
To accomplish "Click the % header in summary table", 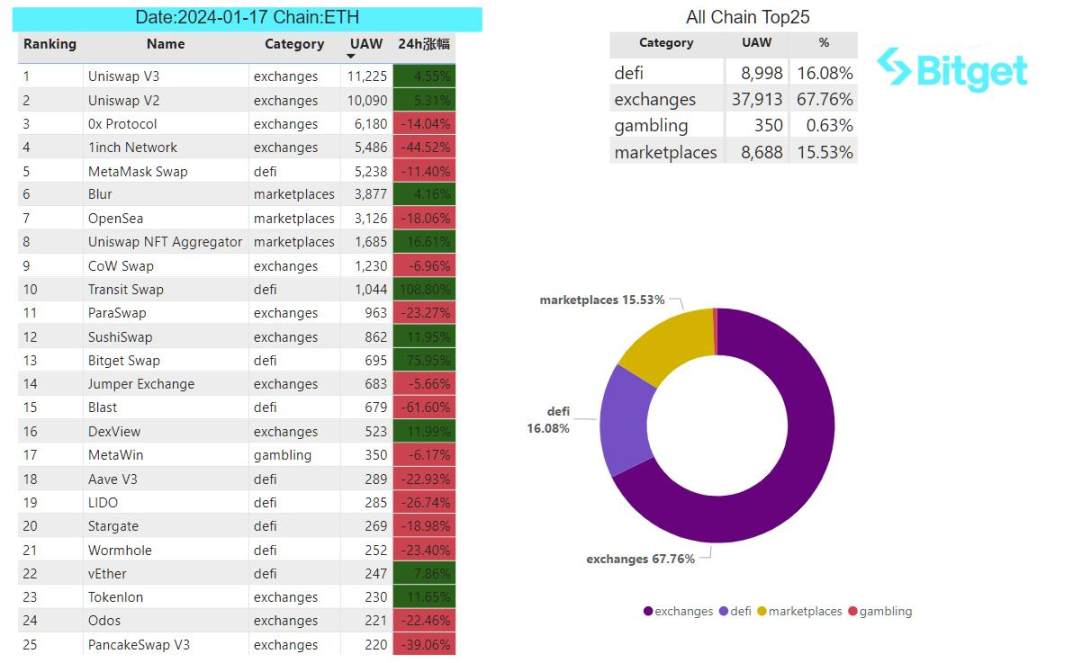I will tap(823, 44).
